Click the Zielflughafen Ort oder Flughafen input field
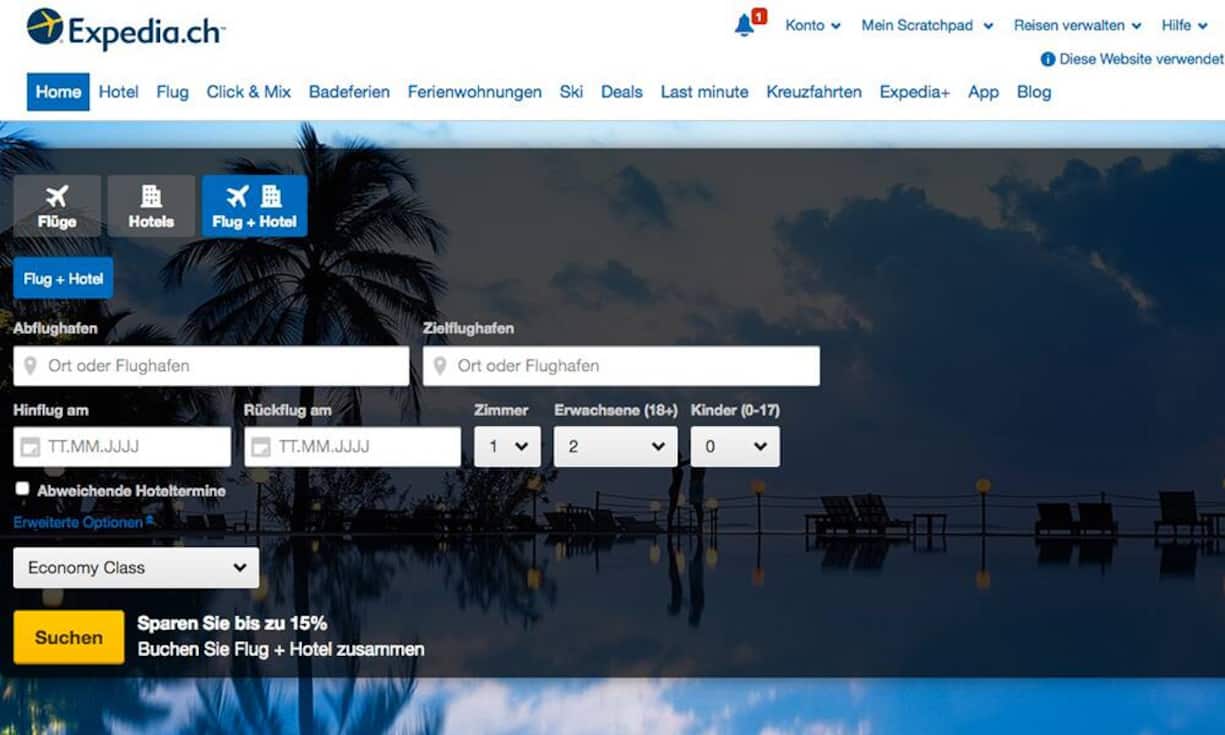 click(620, 365)
